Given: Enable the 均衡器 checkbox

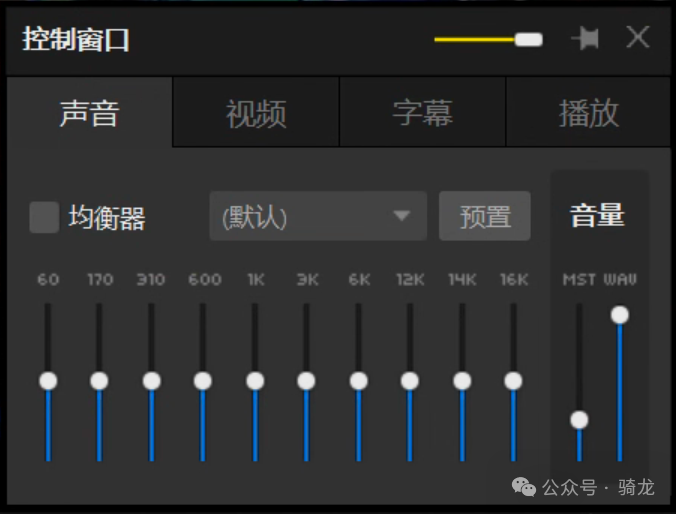Looking at the screenshot, I should click(x=44, y=217).
